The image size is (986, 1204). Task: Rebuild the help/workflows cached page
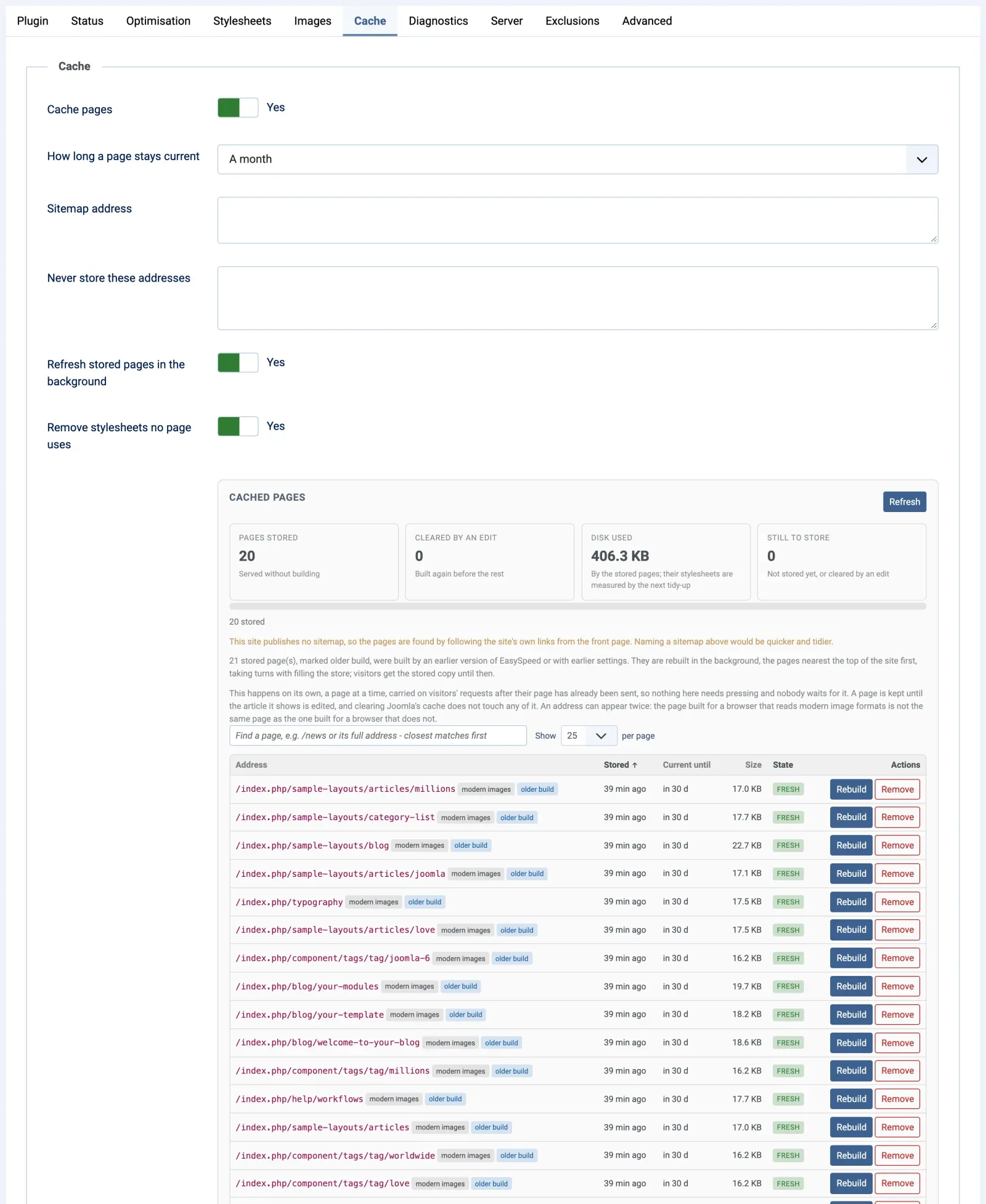click(851, 1099)
